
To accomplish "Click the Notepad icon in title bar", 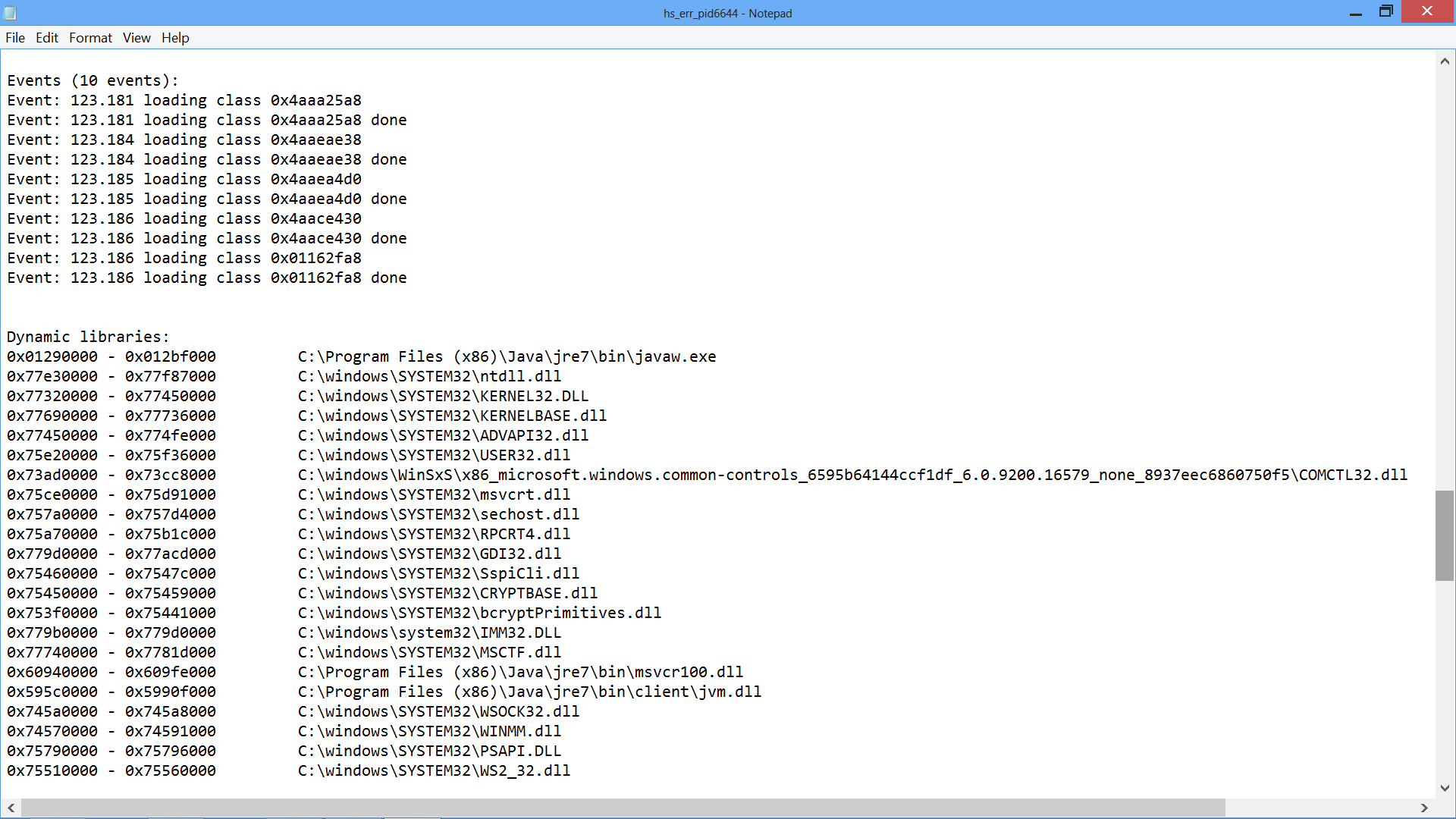I will pyautogui.click(x=11, y=13).
